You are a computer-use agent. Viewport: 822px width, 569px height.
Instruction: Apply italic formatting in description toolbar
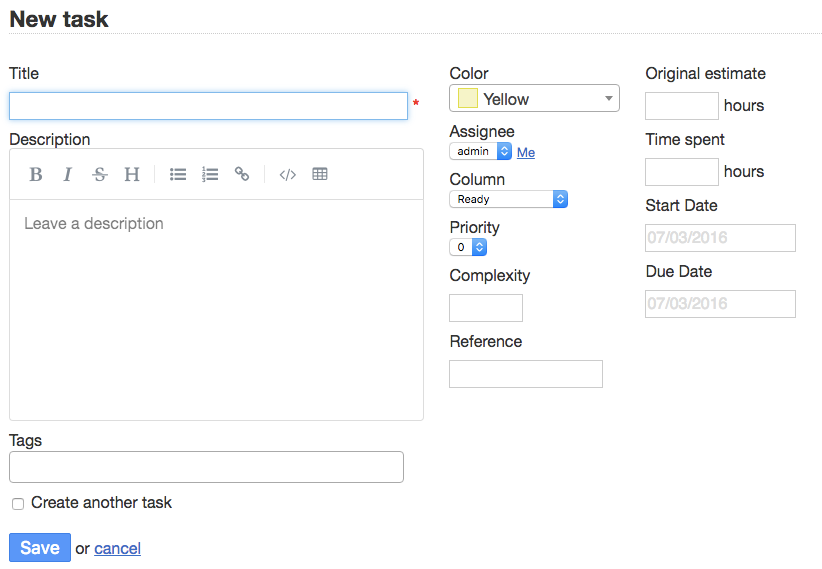(x=68, y=174)
